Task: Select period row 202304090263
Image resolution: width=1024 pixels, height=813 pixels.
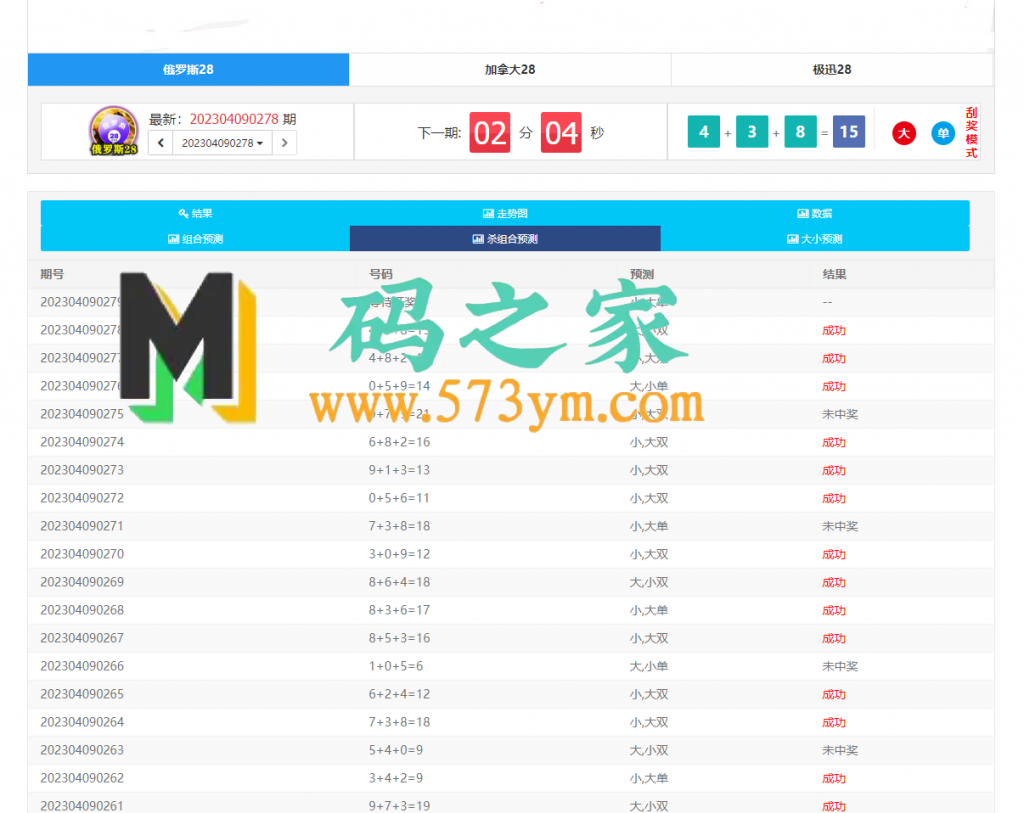Action: click(x=511, y=750)
